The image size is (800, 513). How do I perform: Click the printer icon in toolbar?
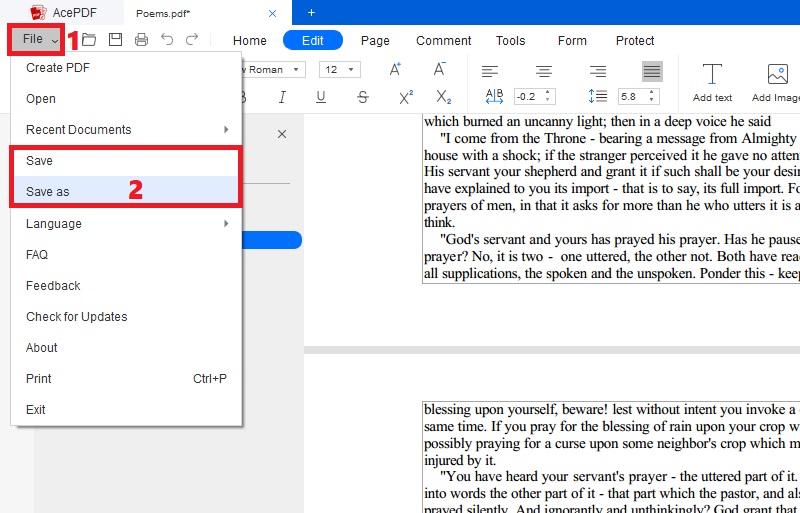(141, 39)
